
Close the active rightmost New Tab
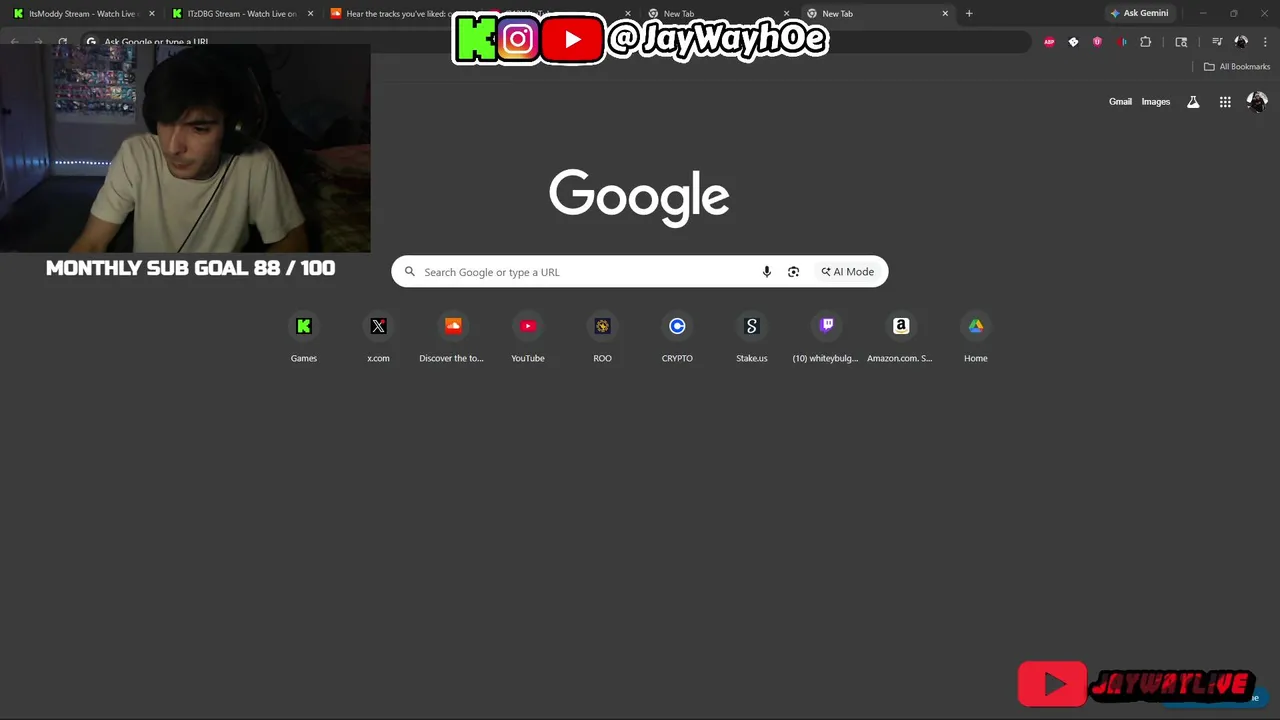945,14
